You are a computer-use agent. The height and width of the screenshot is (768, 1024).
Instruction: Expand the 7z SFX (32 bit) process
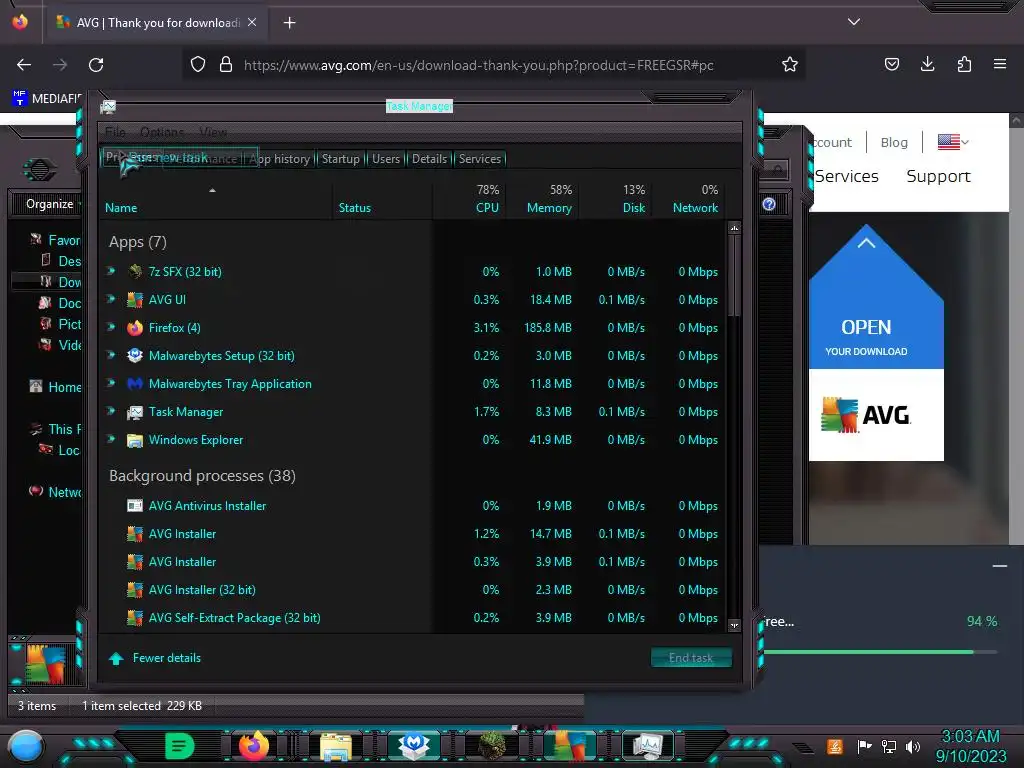tap(112, 270)
